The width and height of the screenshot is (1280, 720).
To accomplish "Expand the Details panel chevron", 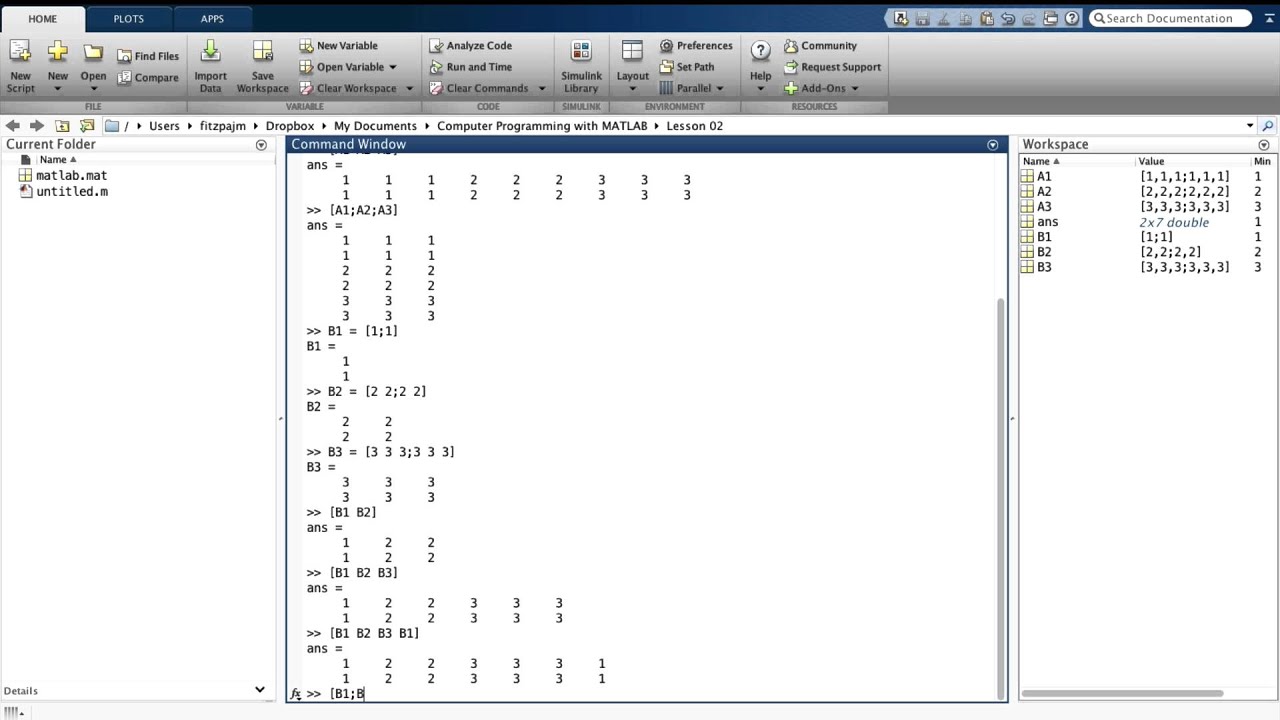I will [x=260, y=689].
